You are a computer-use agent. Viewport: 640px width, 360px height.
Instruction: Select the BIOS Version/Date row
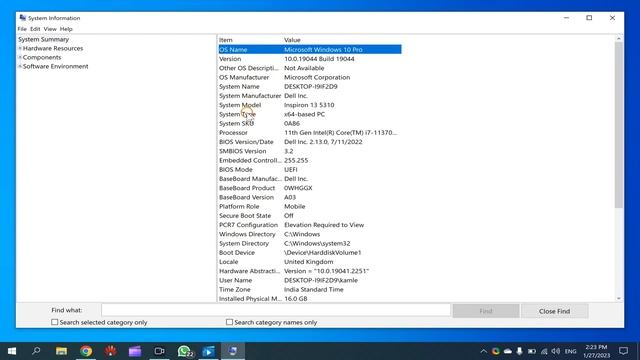point(310,142)
